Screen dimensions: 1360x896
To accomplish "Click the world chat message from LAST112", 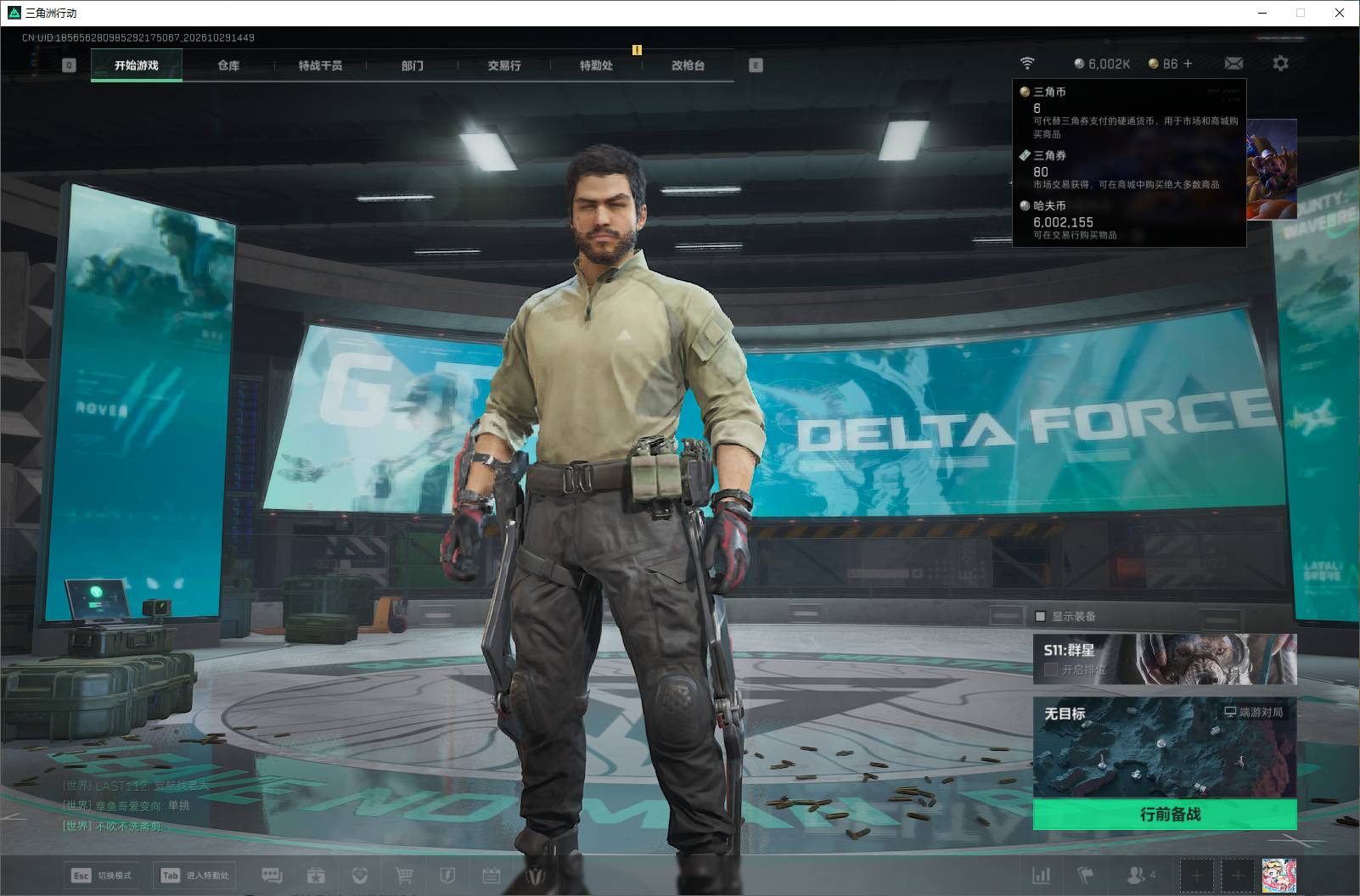I will (x=135, y=787).
